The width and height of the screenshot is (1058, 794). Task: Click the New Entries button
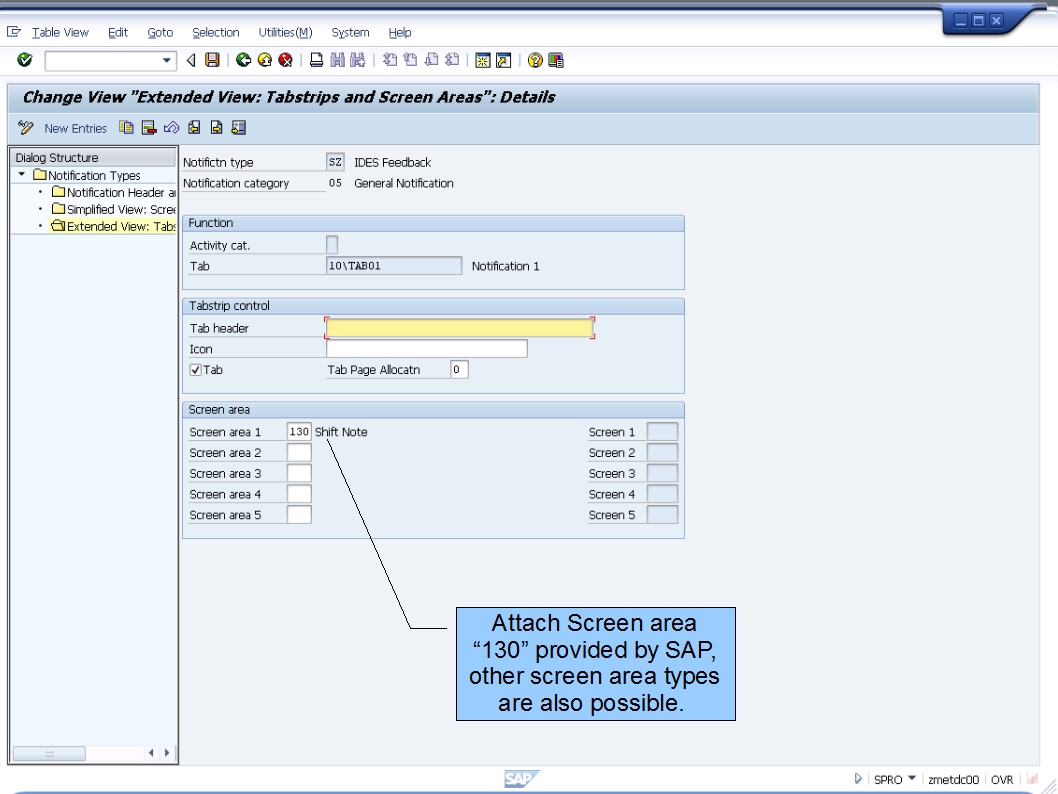coord(76,128)
